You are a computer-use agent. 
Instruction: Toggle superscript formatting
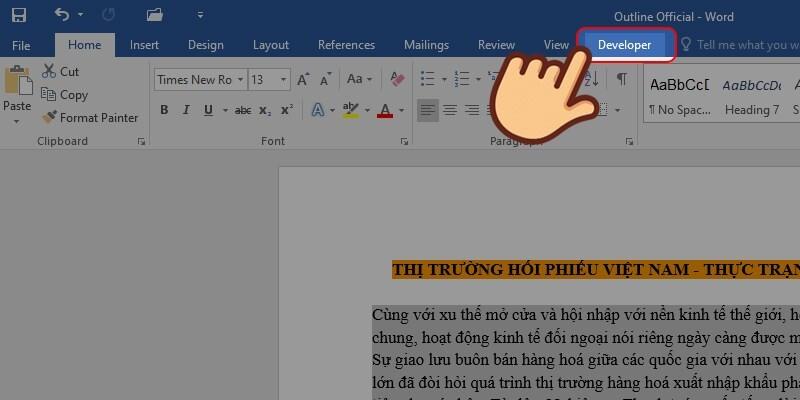coord(287,110)
